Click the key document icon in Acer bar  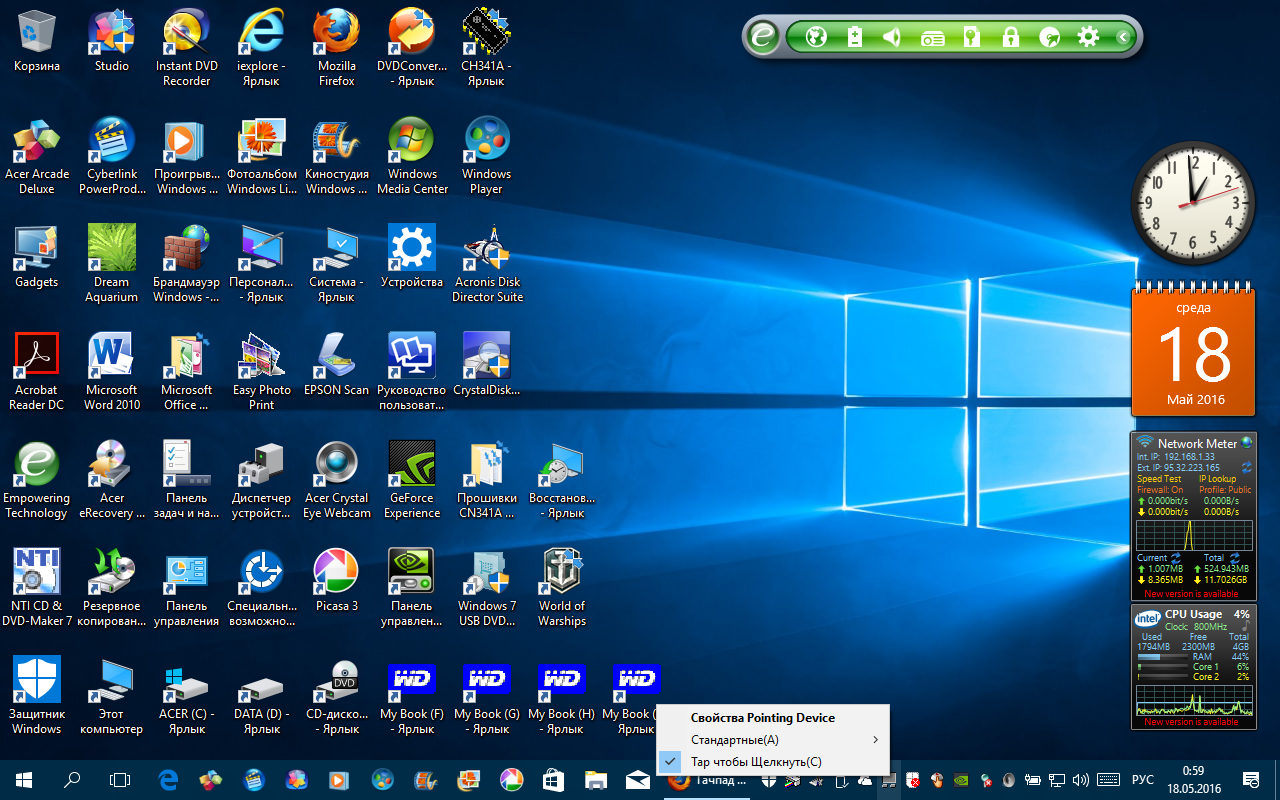point(970,37)
